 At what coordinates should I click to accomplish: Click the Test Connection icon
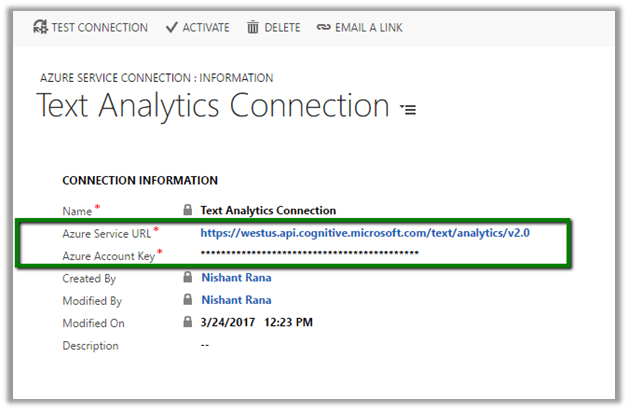[40, 28]
